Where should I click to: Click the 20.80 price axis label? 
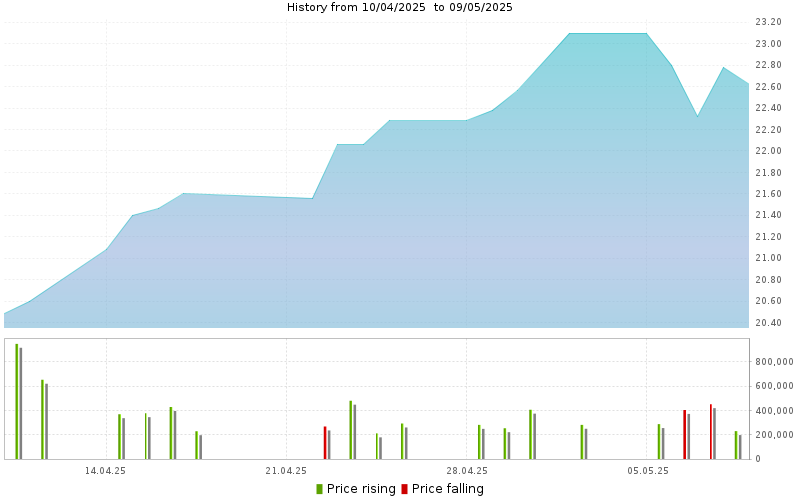click(768, 280)
